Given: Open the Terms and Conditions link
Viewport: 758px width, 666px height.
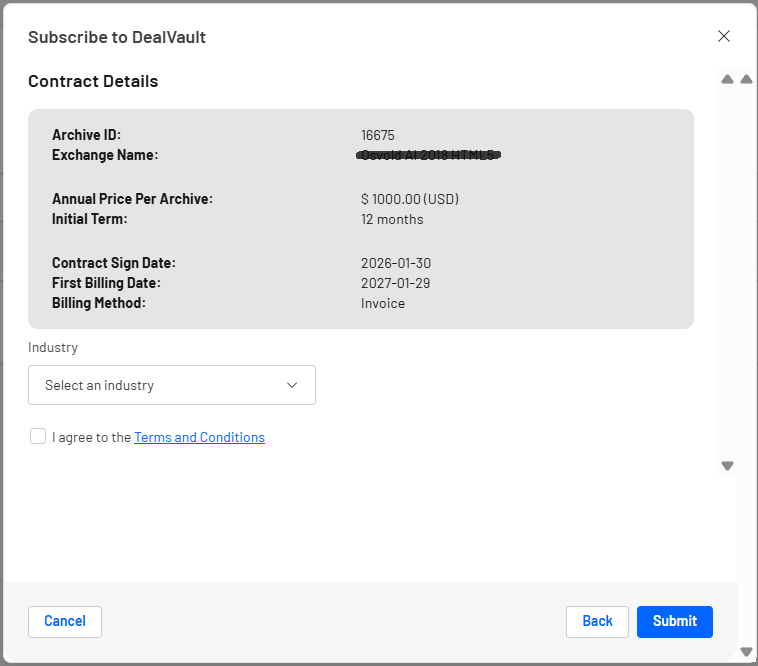Looking at the screenshot, I should [199, 437].
